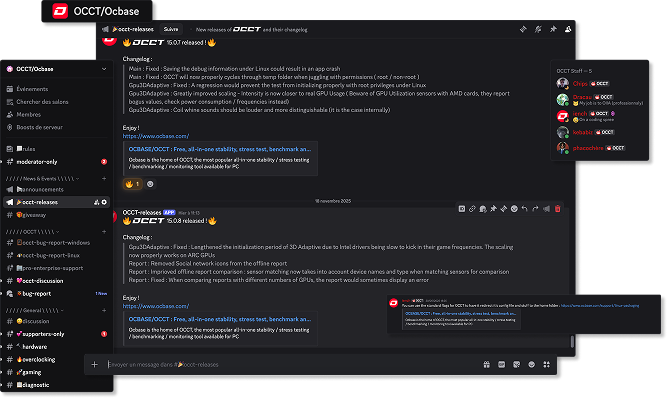
Task: Click the plus attachment button beside message box
Action: (95, 365)
